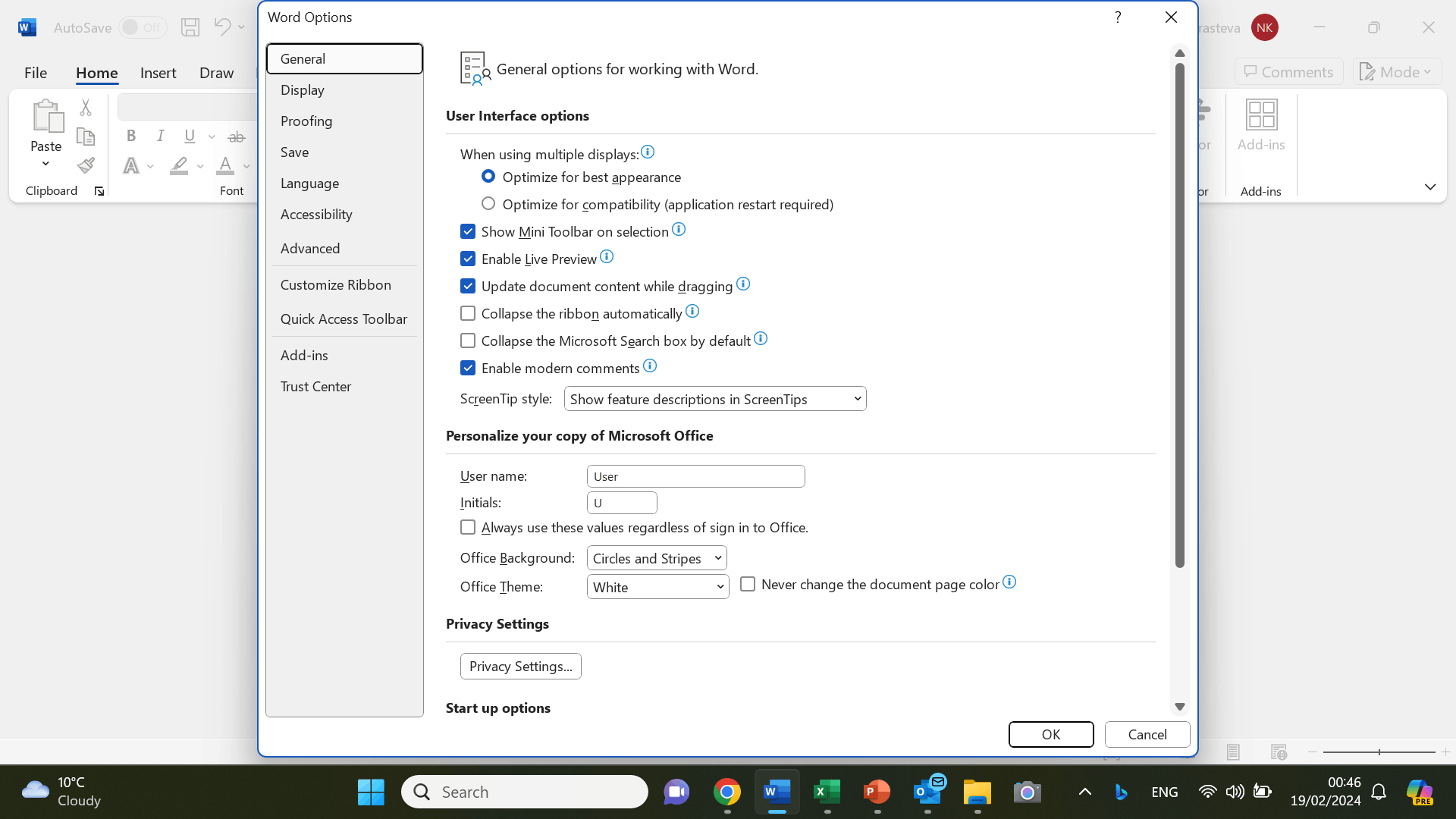Open the Office Background dropdown
The height and width of the screenshot is (819, 1456).
pos(657,558)
